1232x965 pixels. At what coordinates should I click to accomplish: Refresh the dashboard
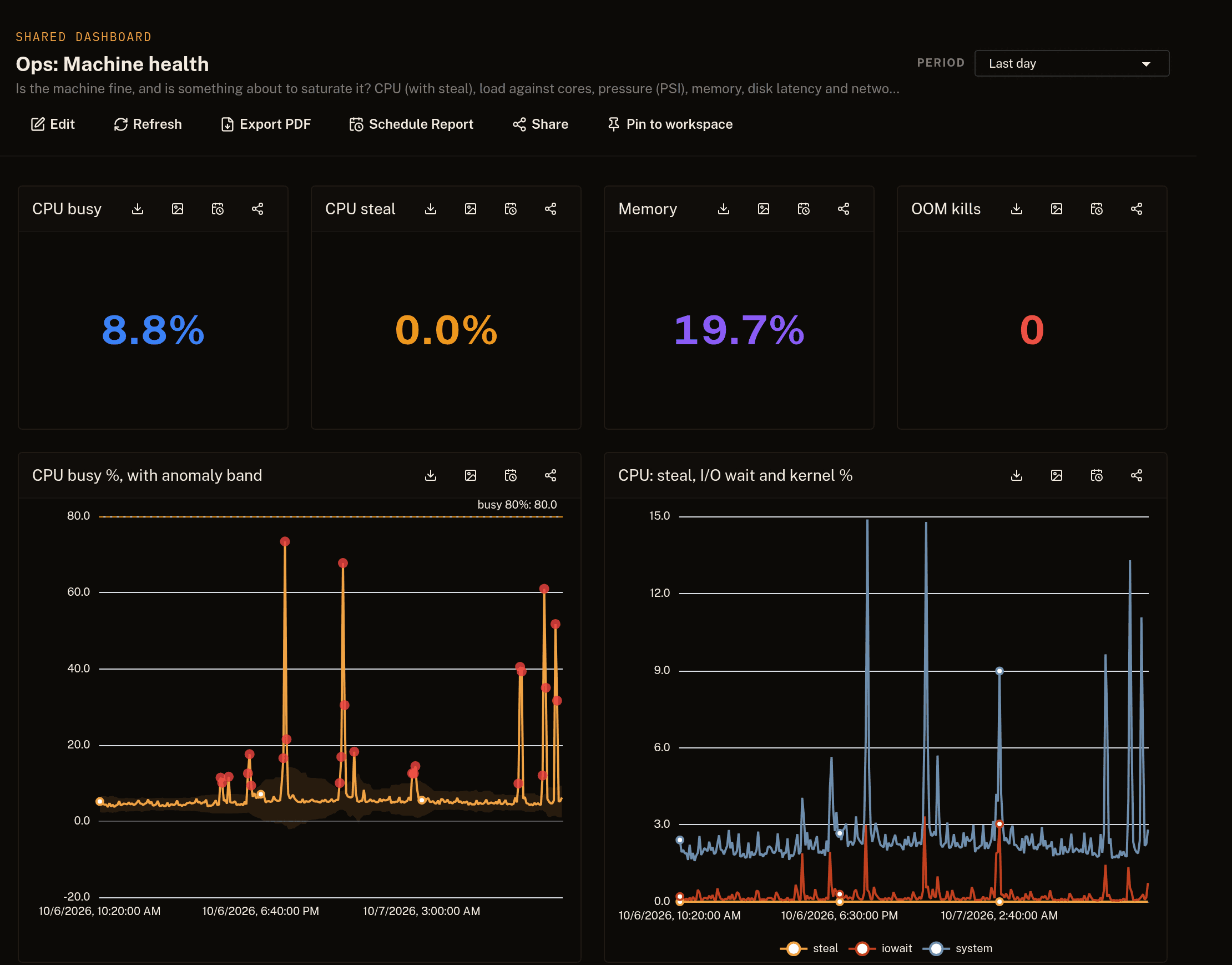point(148,124)
